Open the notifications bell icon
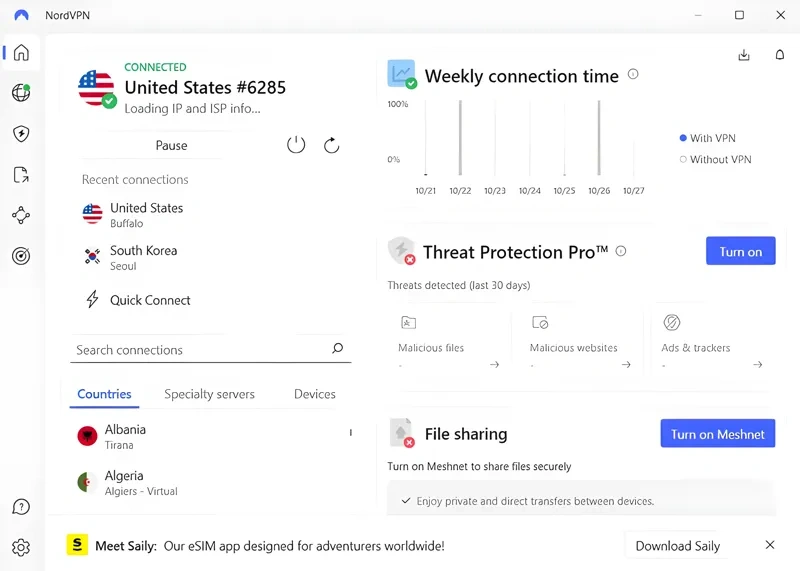The image size is (800, 571). pyautogui.click(x=780, y=55)
